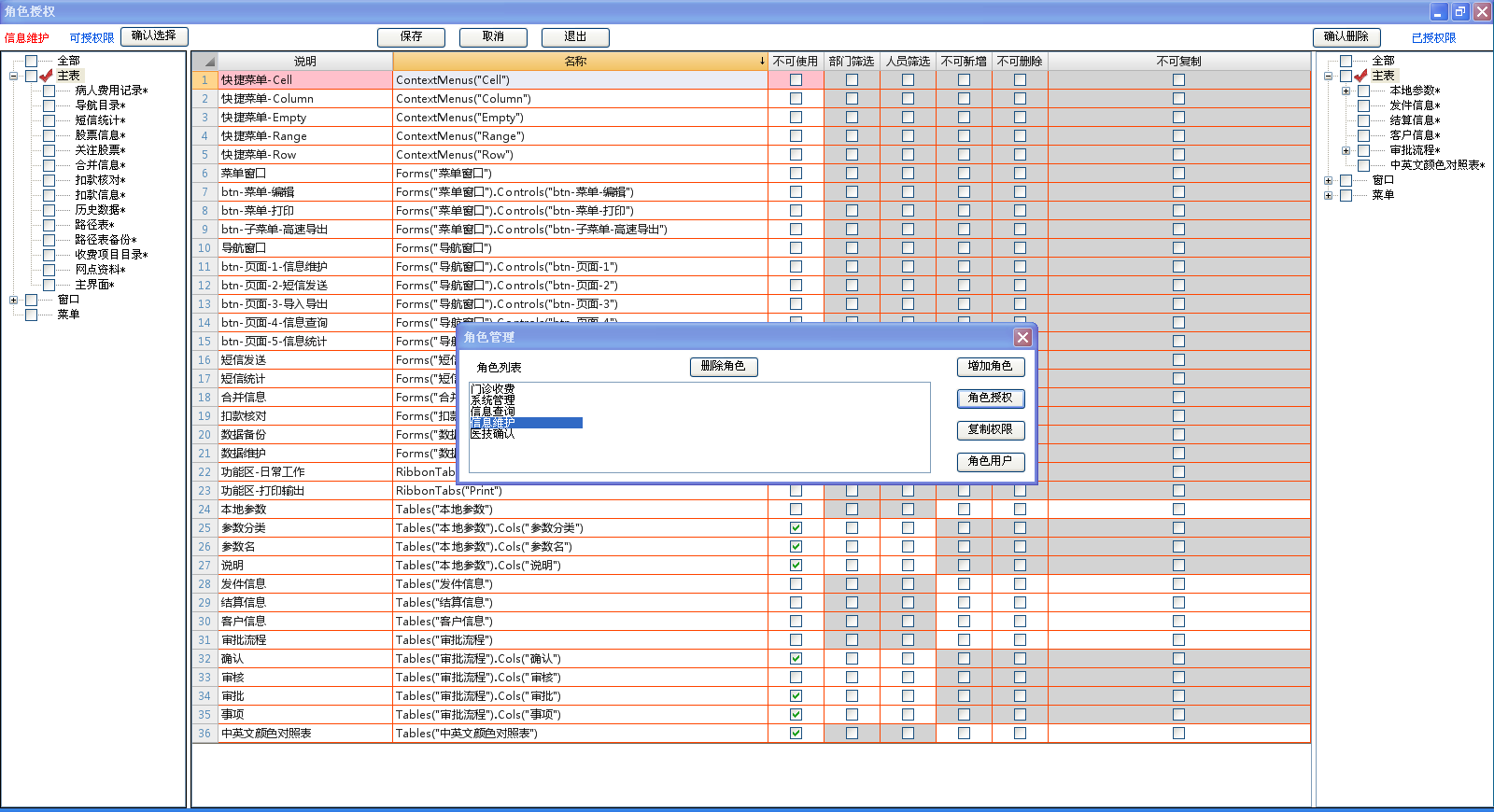
Task: Click the 说明 column header
Action: coord(305,61)
